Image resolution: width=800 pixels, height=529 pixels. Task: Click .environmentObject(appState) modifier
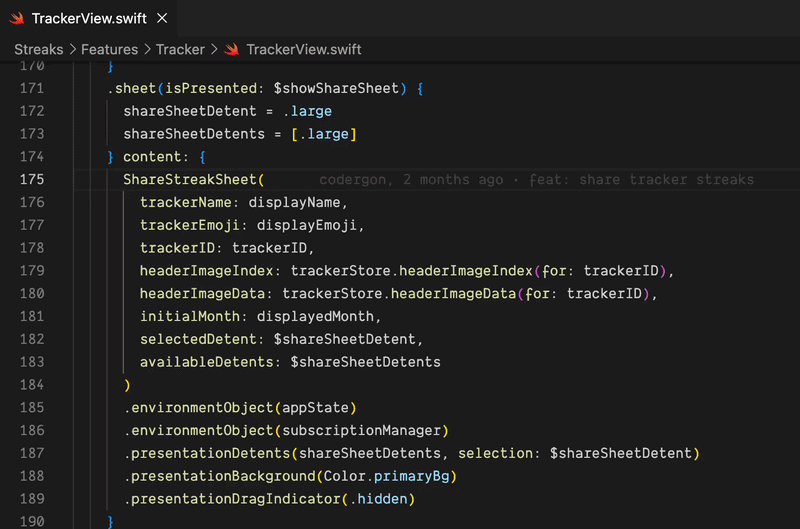[240, 408]
